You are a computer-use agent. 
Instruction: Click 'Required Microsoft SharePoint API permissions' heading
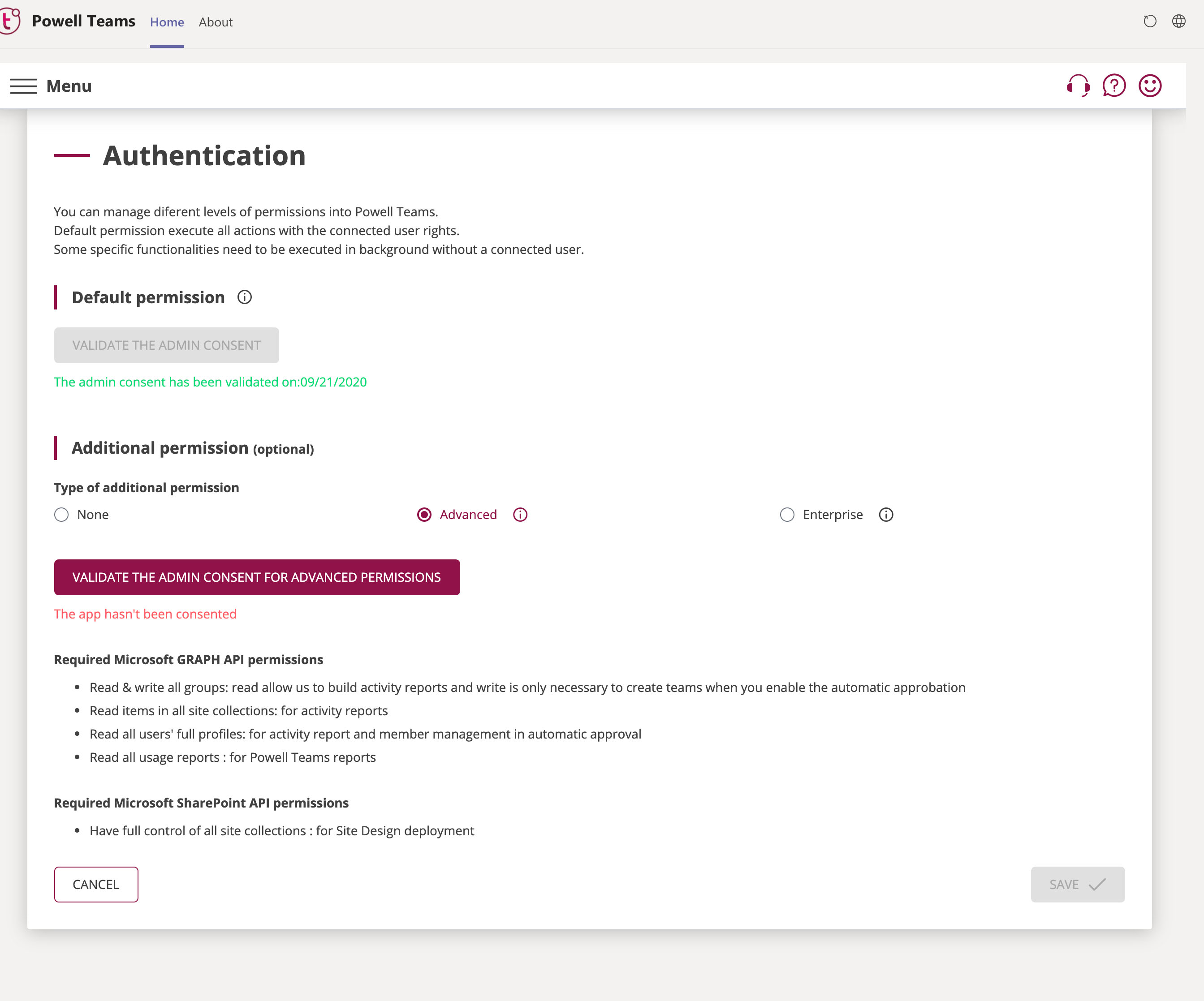click(201, 803)
